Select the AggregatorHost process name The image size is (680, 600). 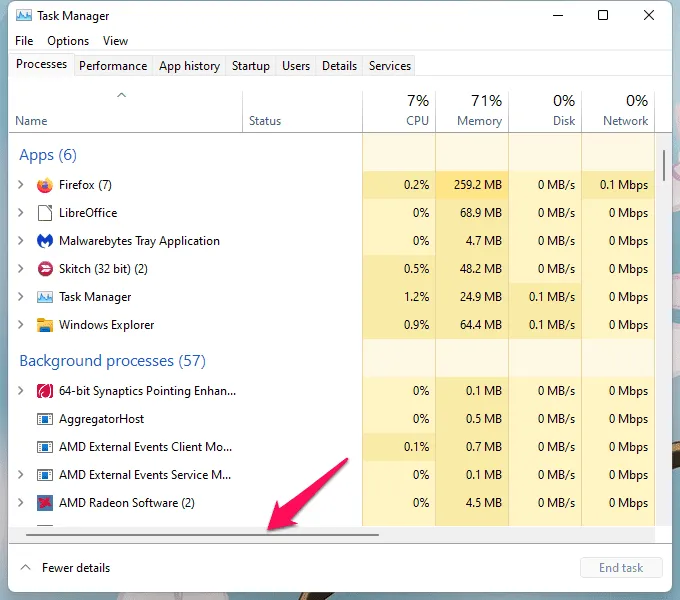[x=101, y=419]
